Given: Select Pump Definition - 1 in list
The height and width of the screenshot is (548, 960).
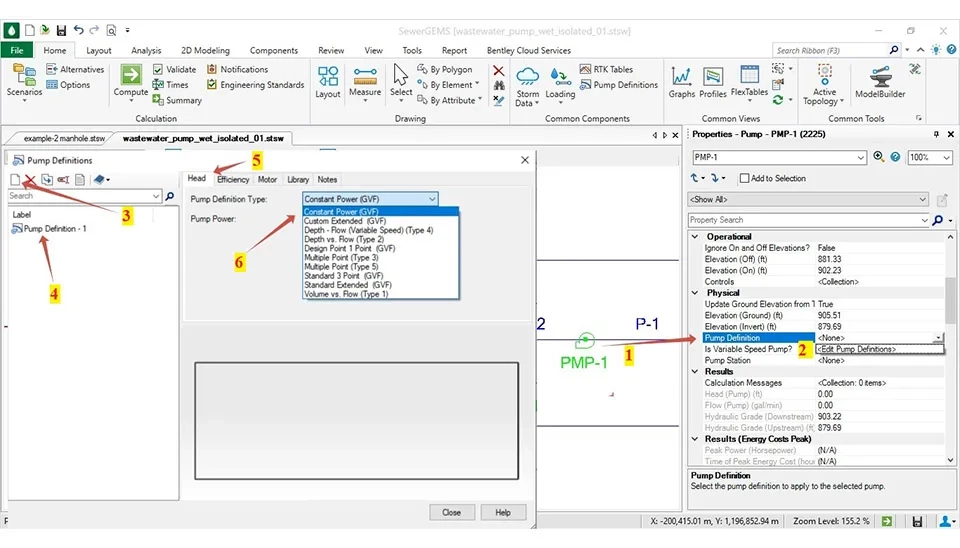Looking at the screenshot, I should [55, 229].
